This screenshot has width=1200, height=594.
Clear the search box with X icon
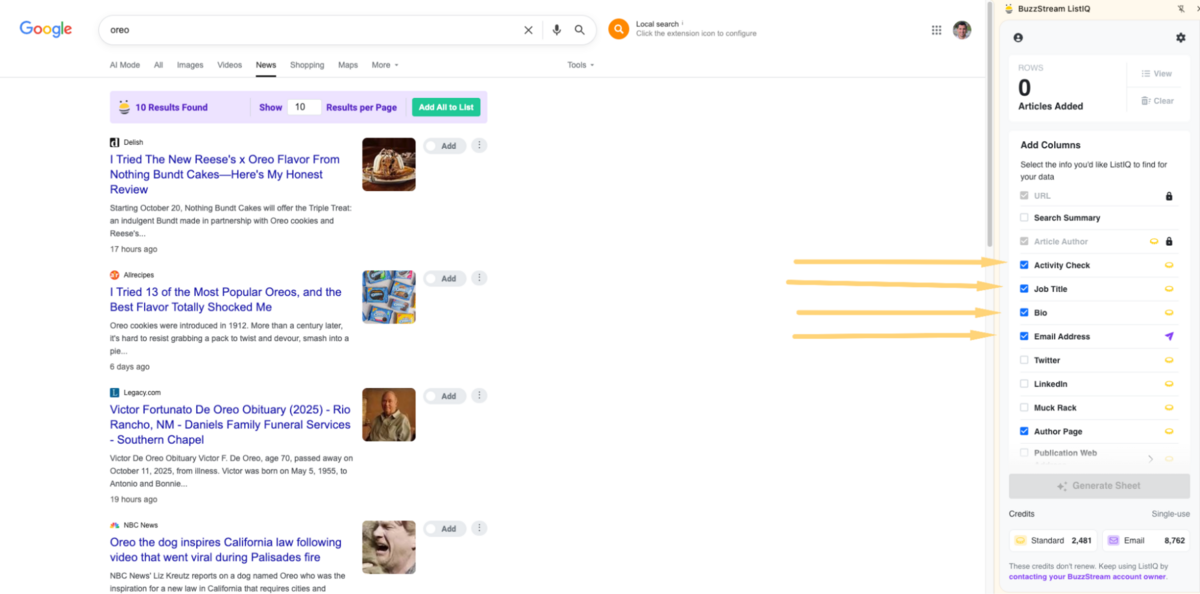point(528,30)
